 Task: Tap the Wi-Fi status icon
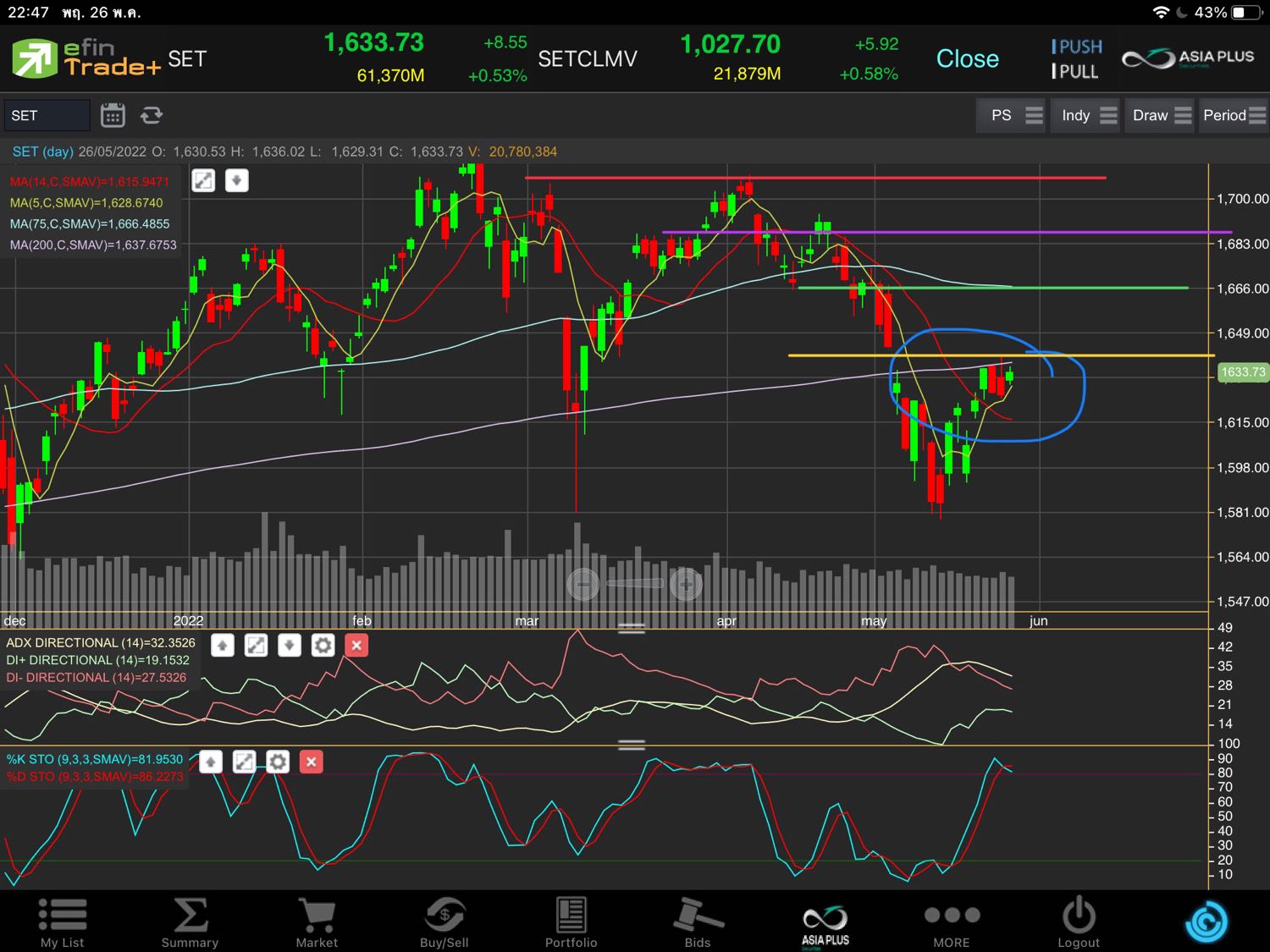pyautogui.click(x=1161, y=13)
